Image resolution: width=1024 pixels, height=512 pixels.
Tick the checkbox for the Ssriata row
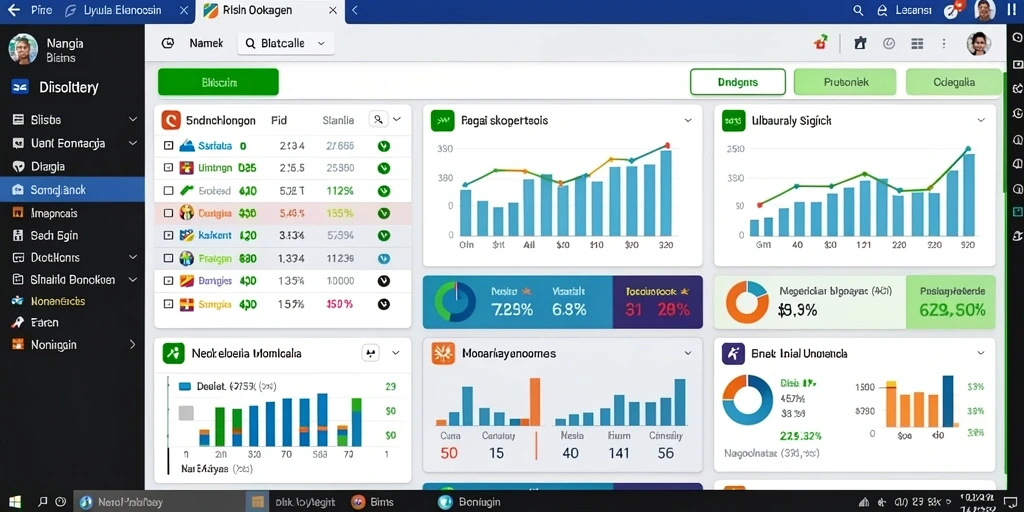click(168, 146)
